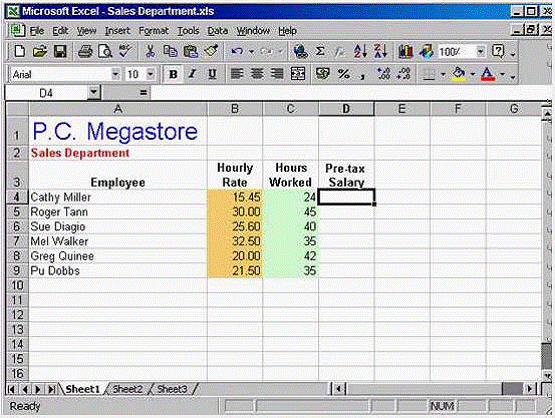Click the New workbook icon
This screenshot has width=555, height=418.
[x=19, y=52]
